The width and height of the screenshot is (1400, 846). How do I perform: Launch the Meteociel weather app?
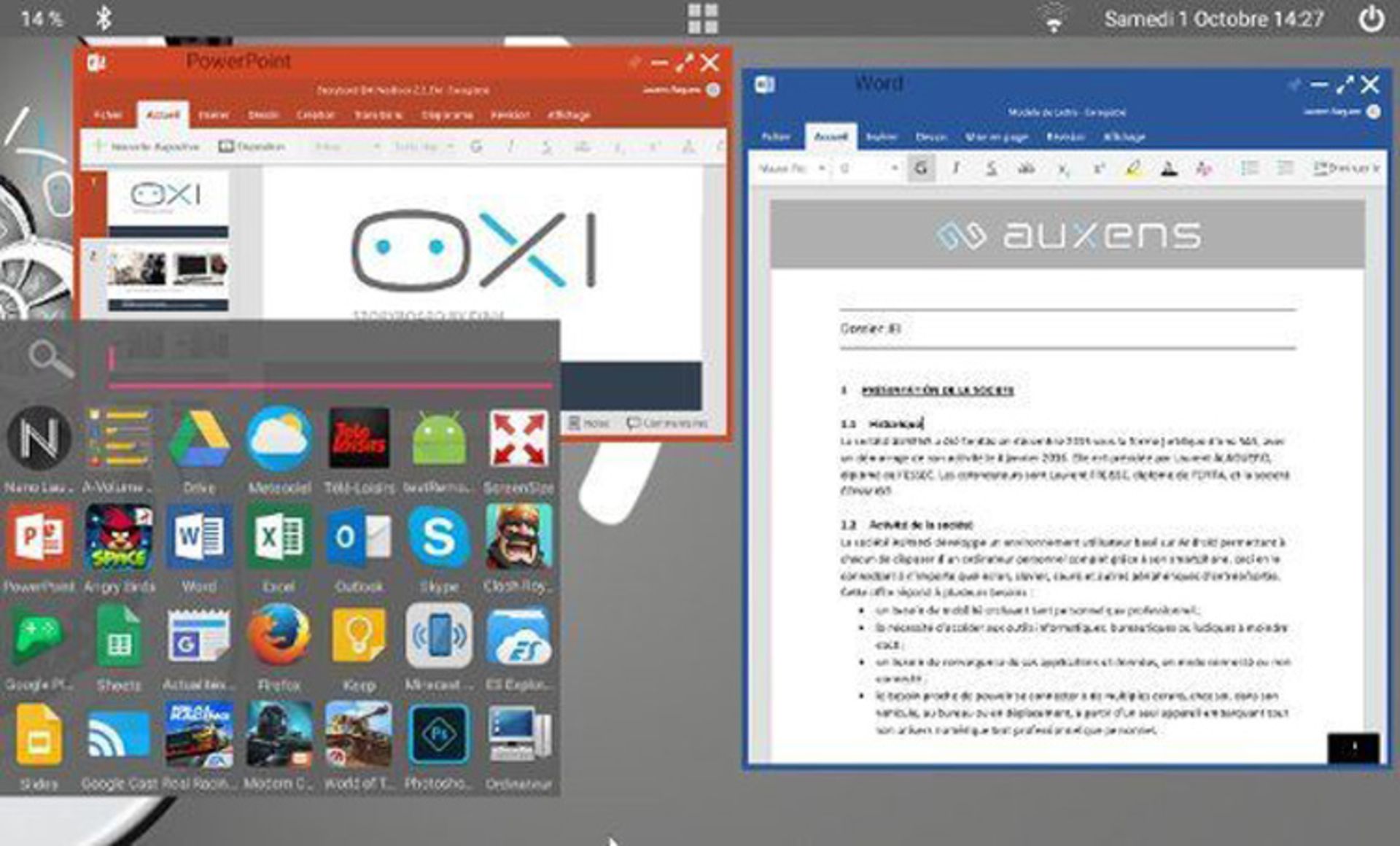click(279, 438)
